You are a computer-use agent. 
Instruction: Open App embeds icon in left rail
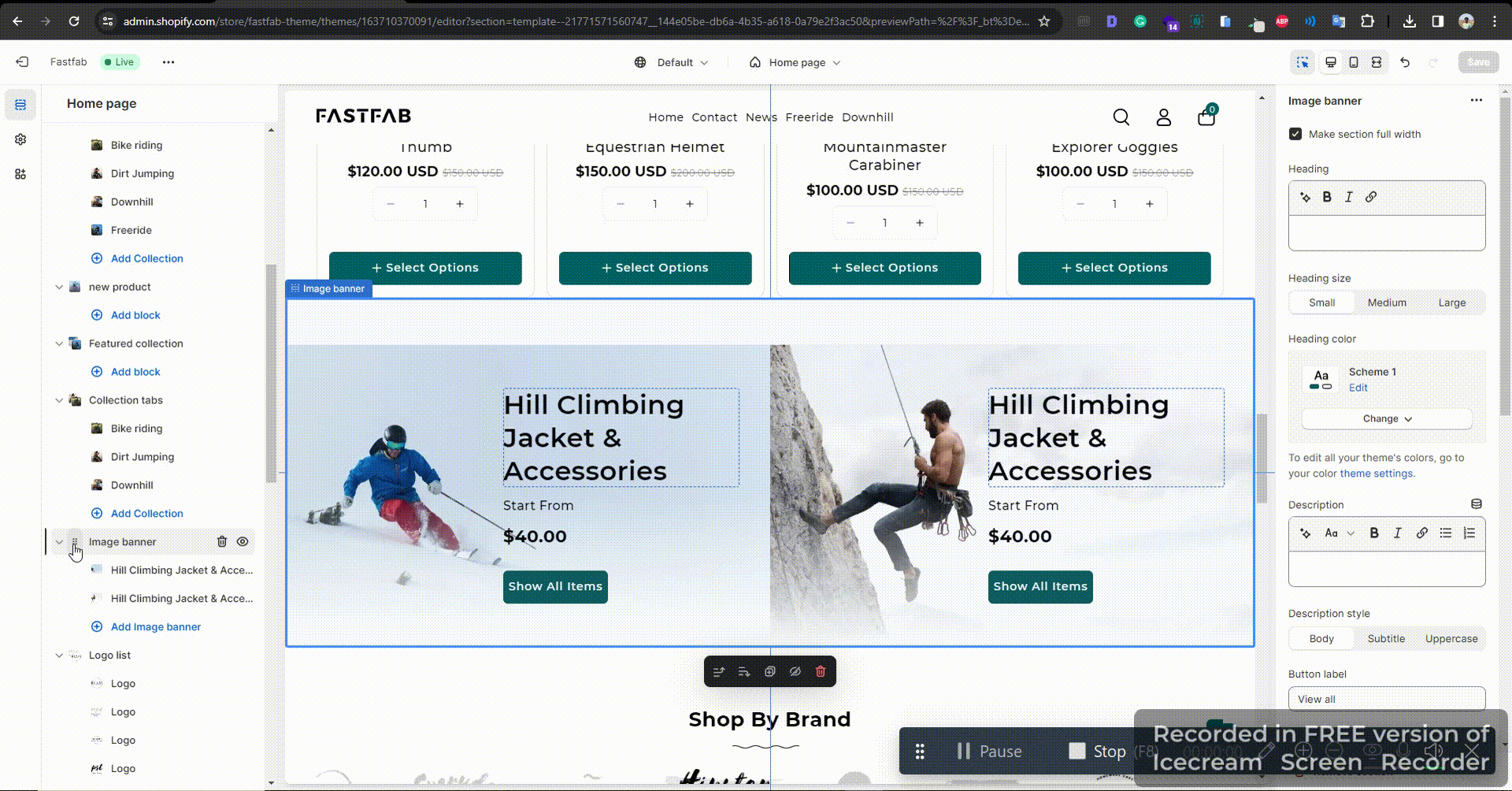pyautogui.click(x=20, y=174)
